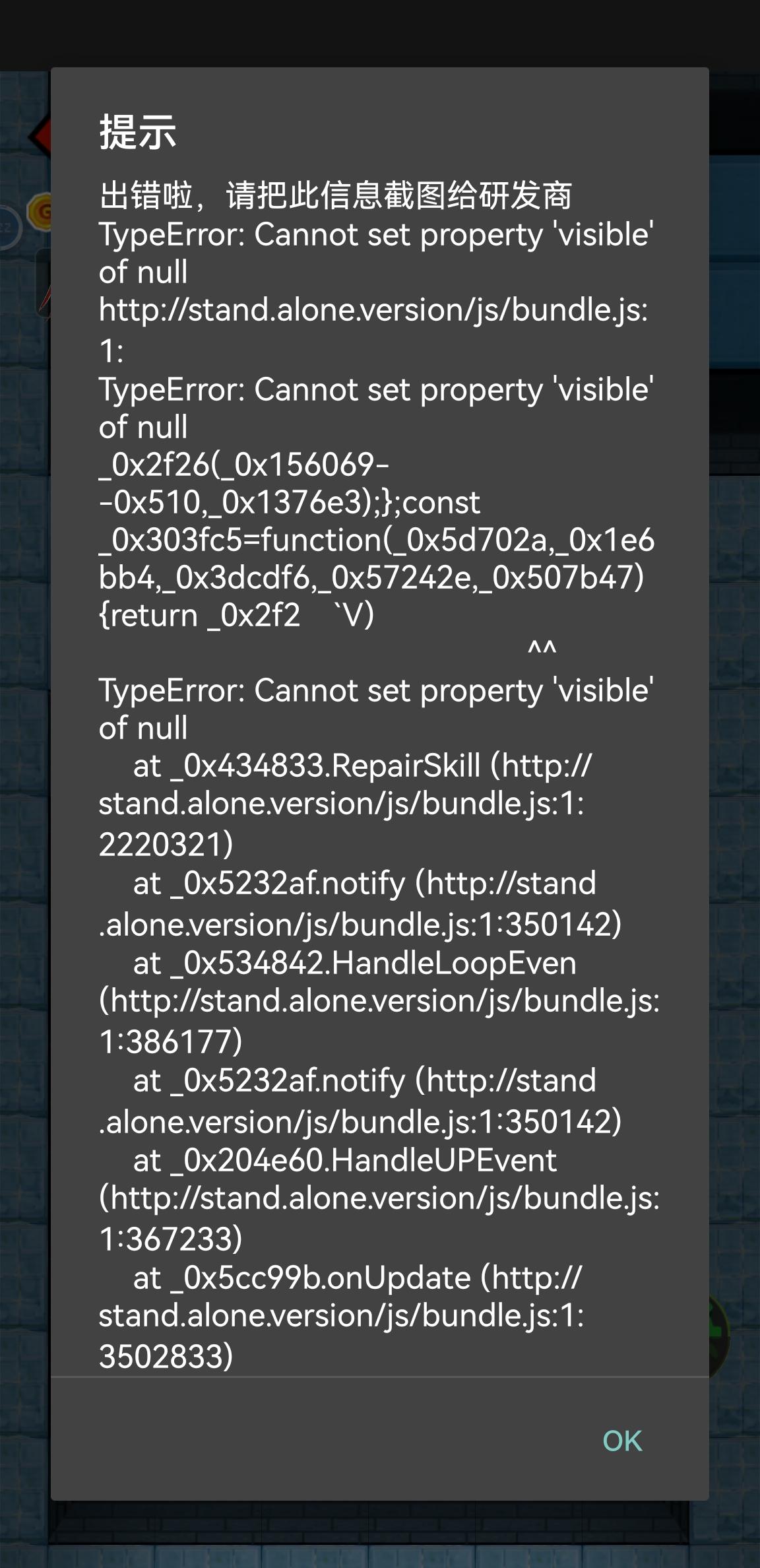760x1568 pixels.
Task: Click the ^^ caret marker line
Action: tap(542, 649)
